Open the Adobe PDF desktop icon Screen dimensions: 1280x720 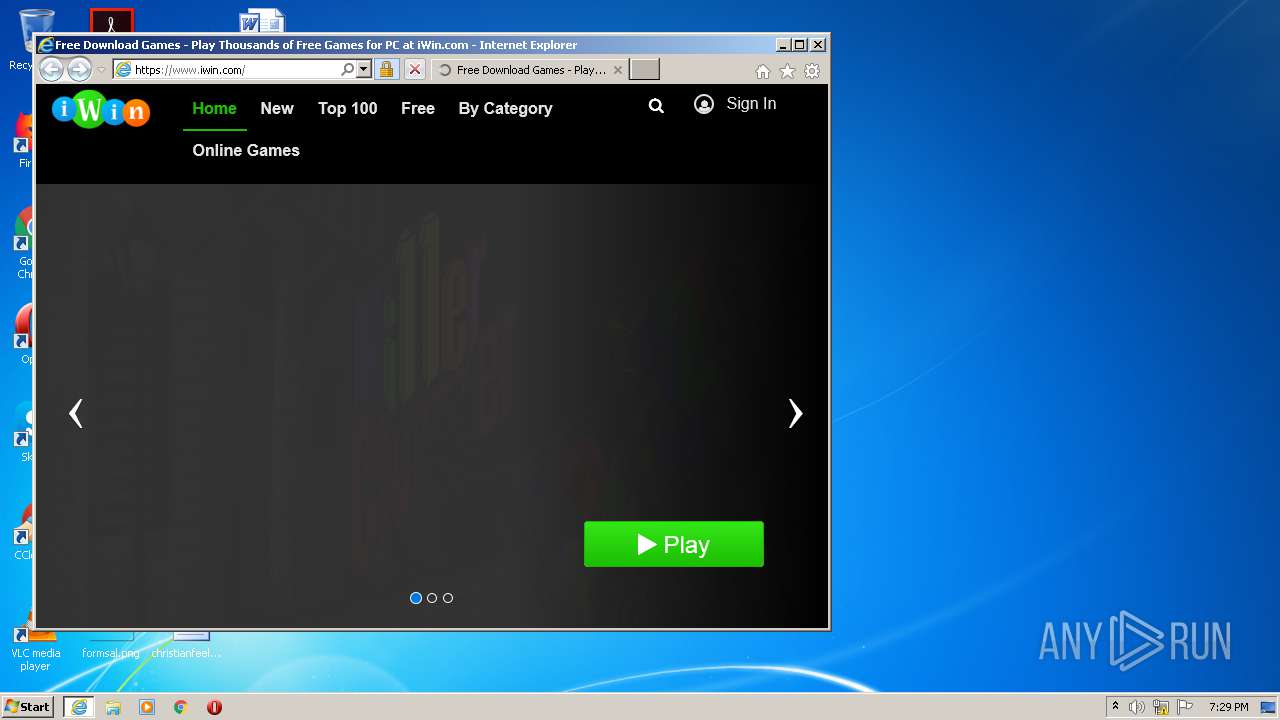coord(112,22)
